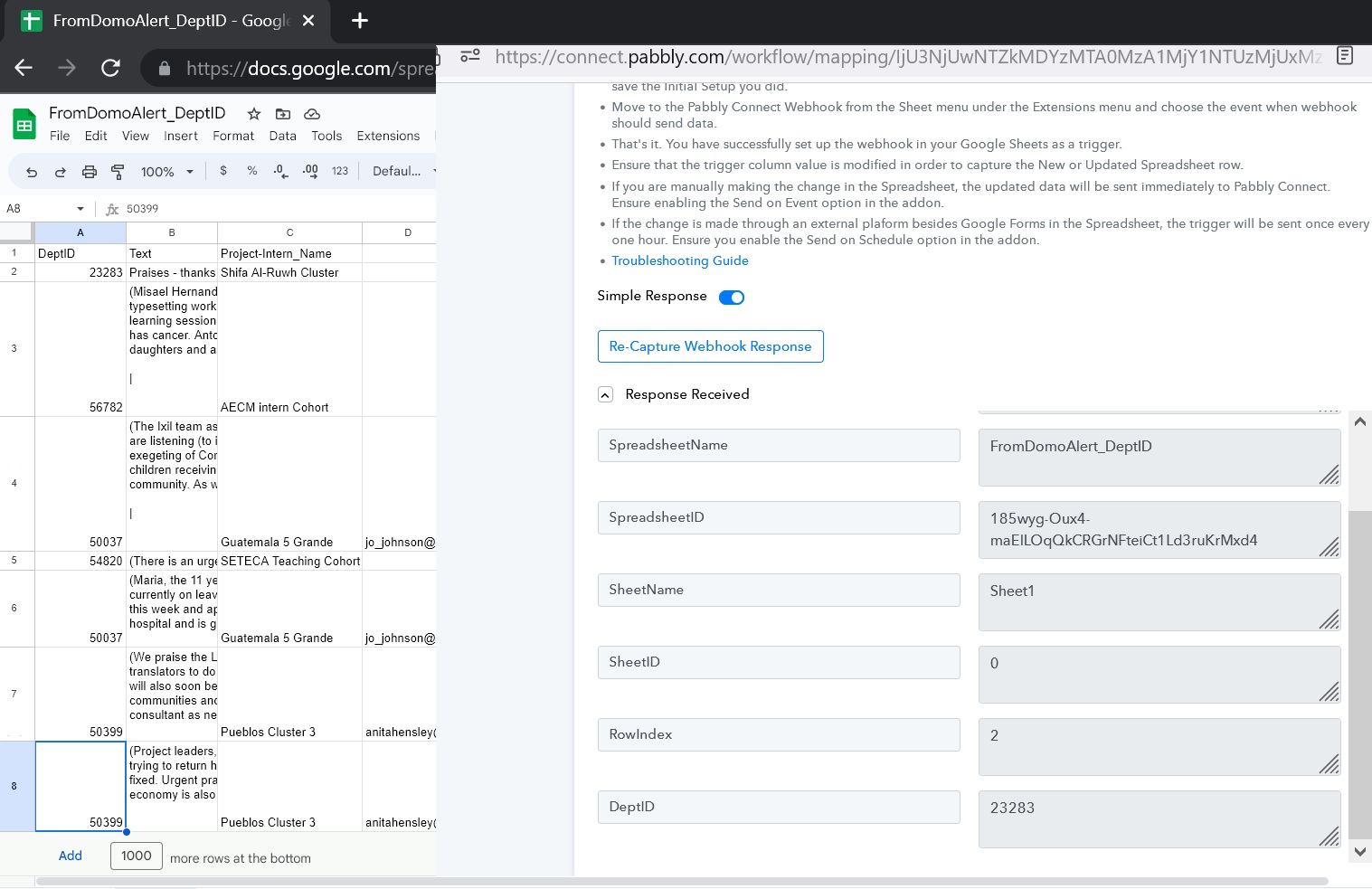The height and width of the screenshot is (889, 1372).
Task: Click the response panel scroll-up arrow
Action: 1359,421
